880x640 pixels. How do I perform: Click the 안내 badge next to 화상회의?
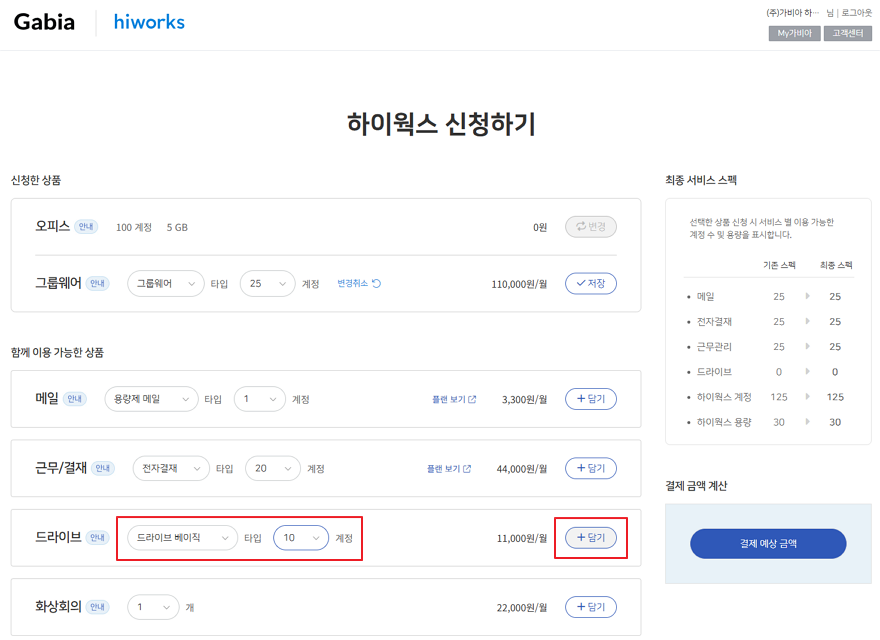point(98,607)
